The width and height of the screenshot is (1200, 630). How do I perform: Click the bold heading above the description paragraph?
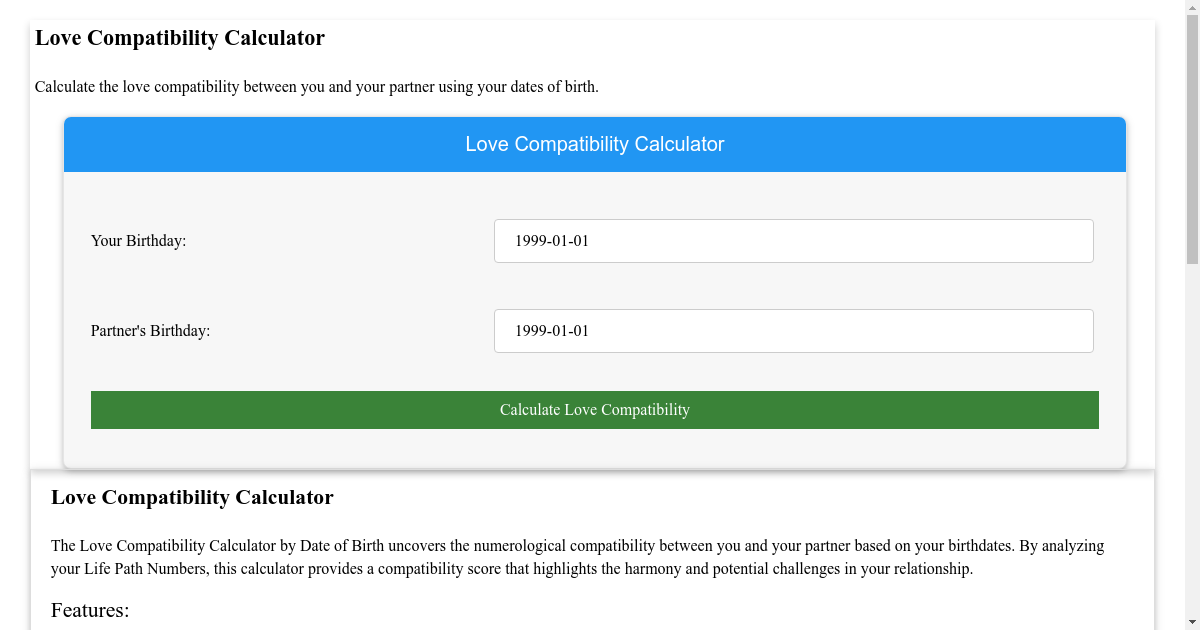coord(192,497)
